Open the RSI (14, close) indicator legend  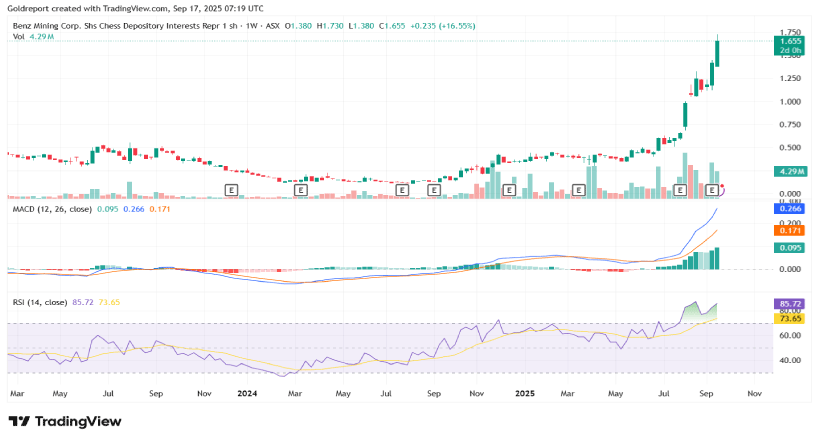[x=38, y=302]
